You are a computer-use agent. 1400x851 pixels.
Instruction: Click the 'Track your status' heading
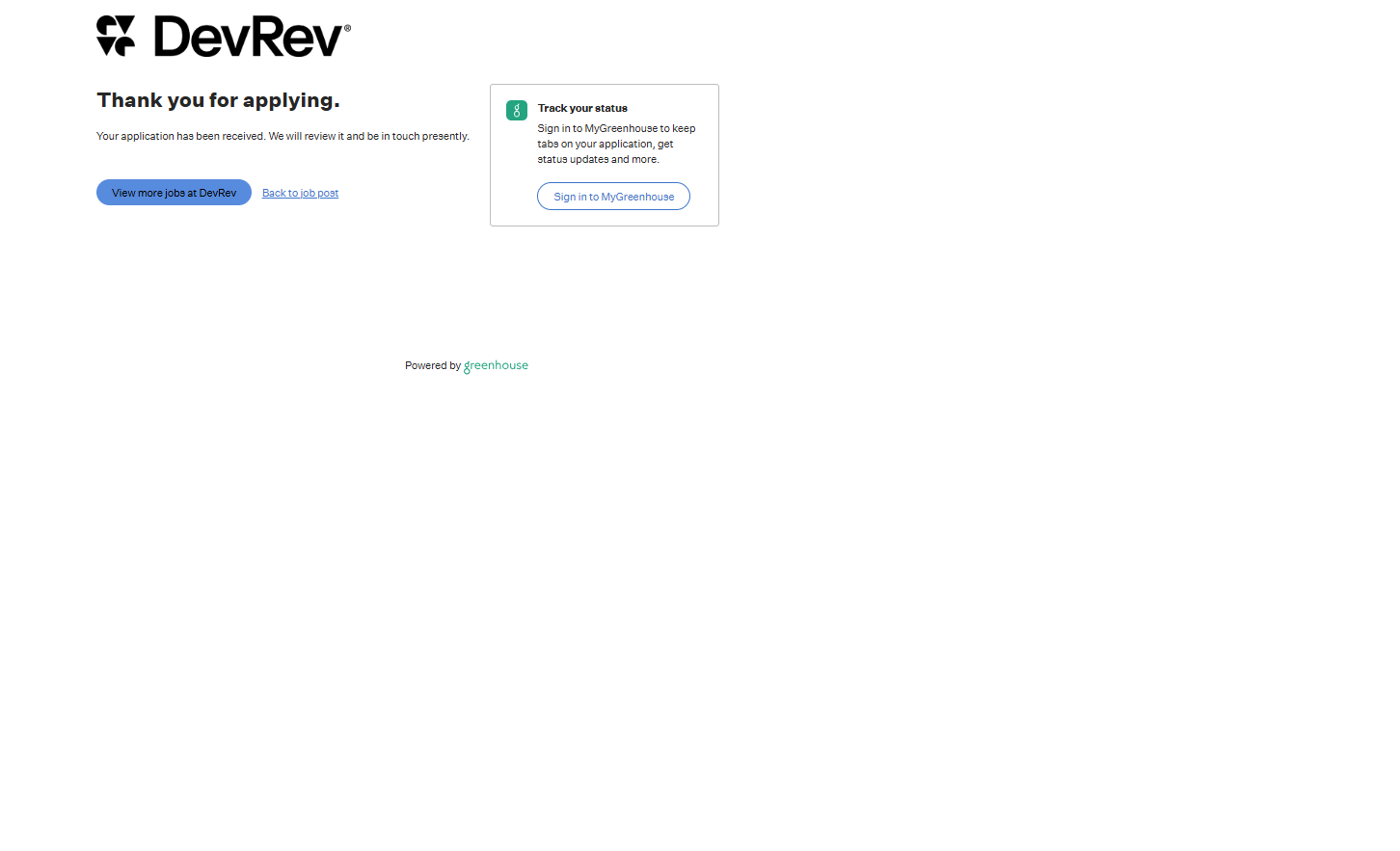pyautogui.click(x=582, y=109)
